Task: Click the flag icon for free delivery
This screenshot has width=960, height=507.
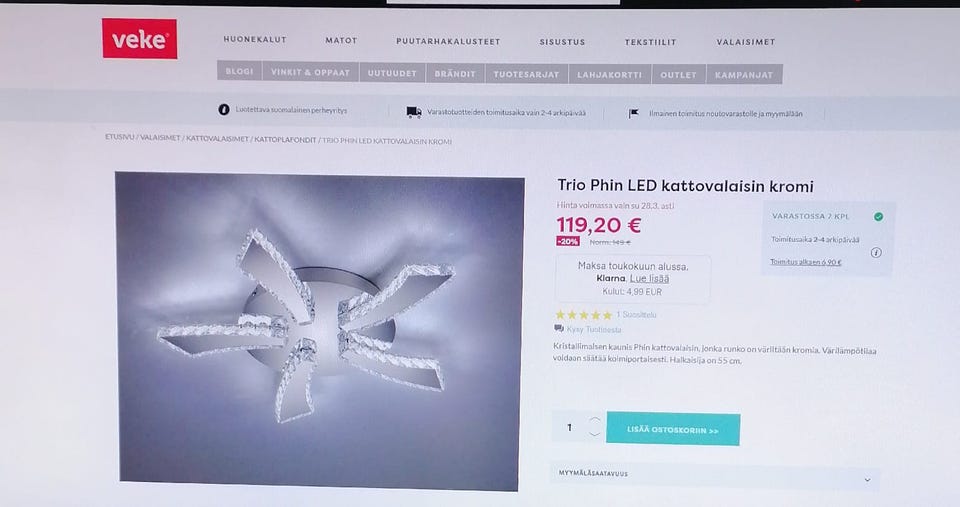Action: click(634, 113)
